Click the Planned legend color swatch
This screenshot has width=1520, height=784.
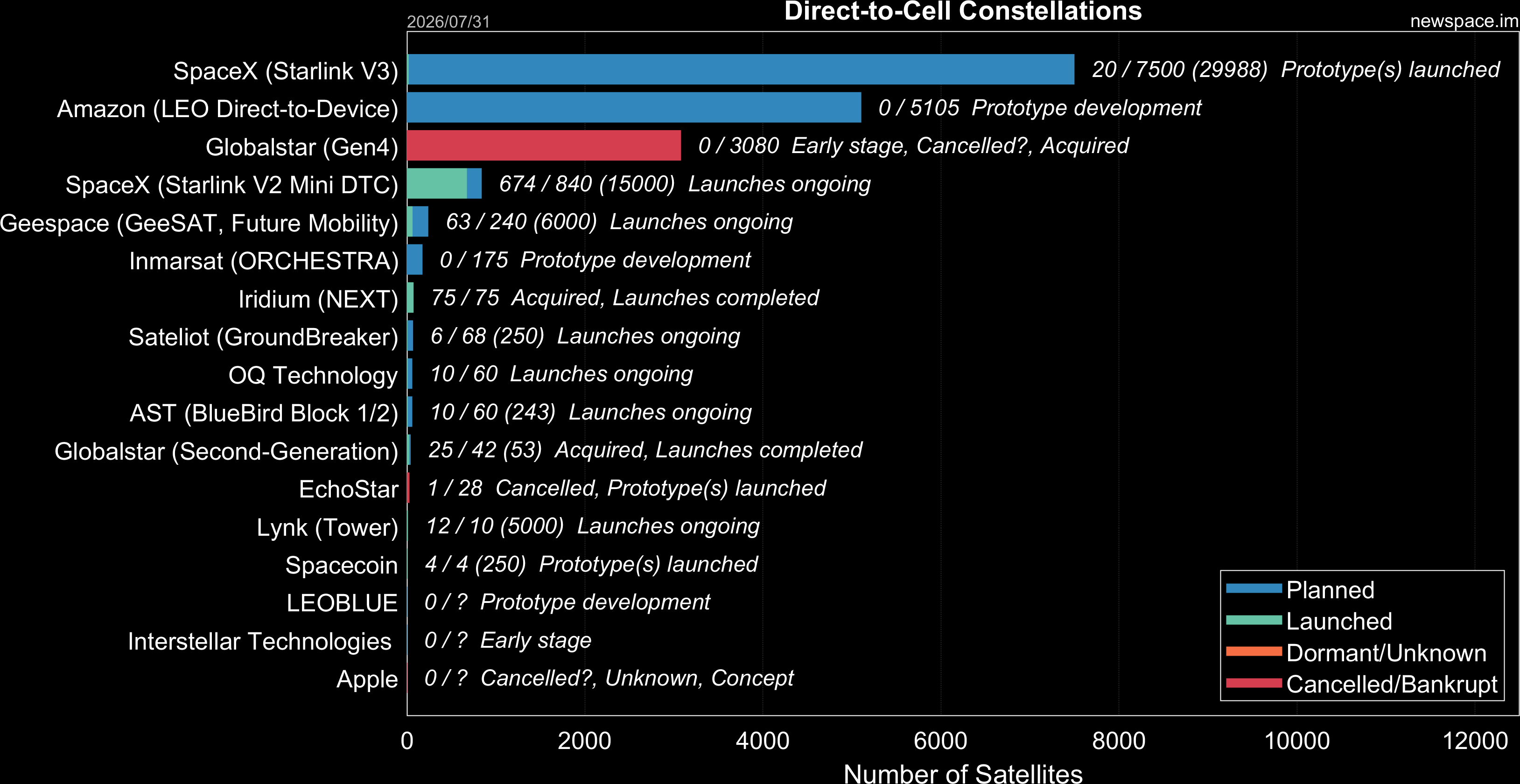pyautogui.click(x=1254, y=588)
